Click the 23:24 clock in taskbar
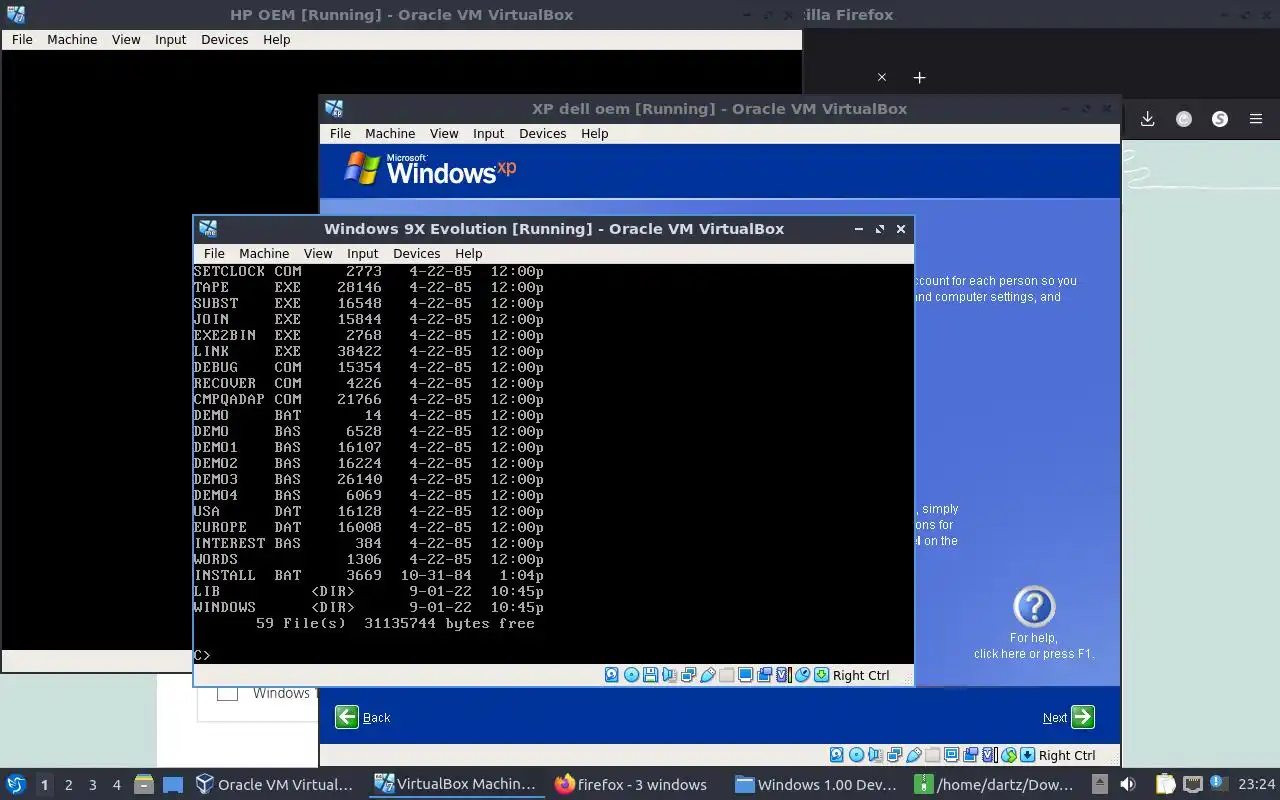Image resolution: width=1280 pixels, height=800 pixels. click(1256, 784)
